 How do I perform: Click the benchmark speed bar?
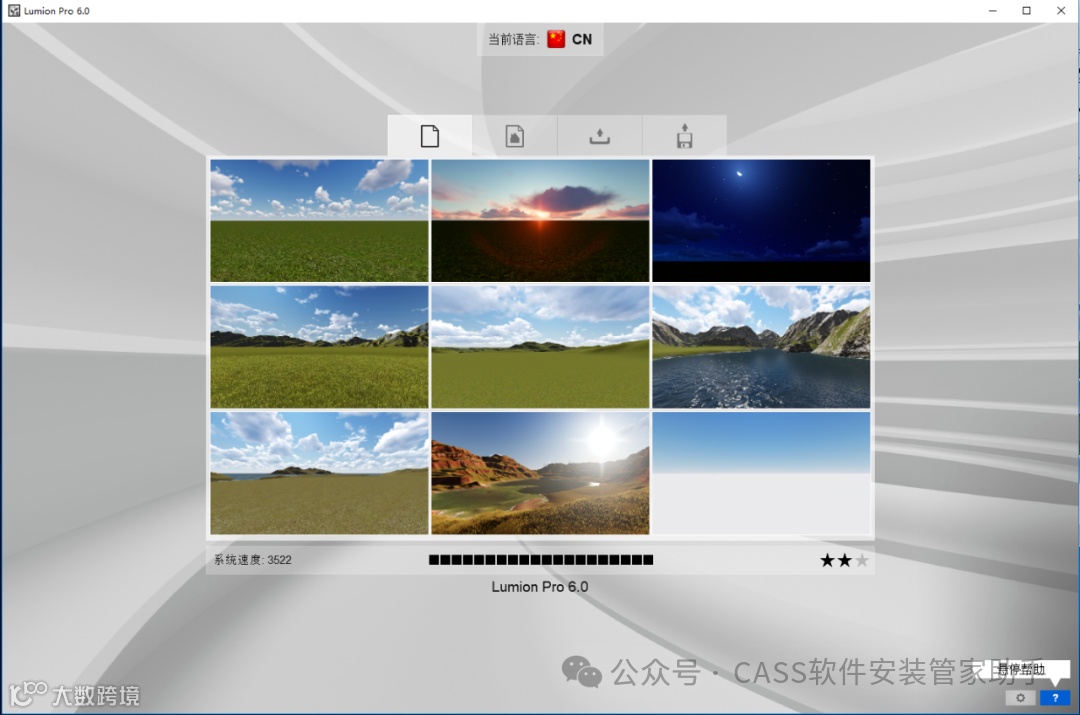coord(541,560)
